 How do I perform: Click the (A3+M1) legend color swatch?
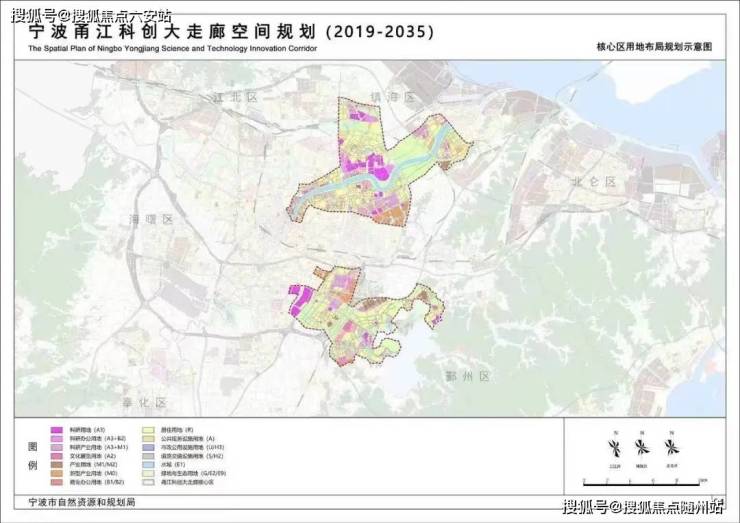[x=57, y=447]
